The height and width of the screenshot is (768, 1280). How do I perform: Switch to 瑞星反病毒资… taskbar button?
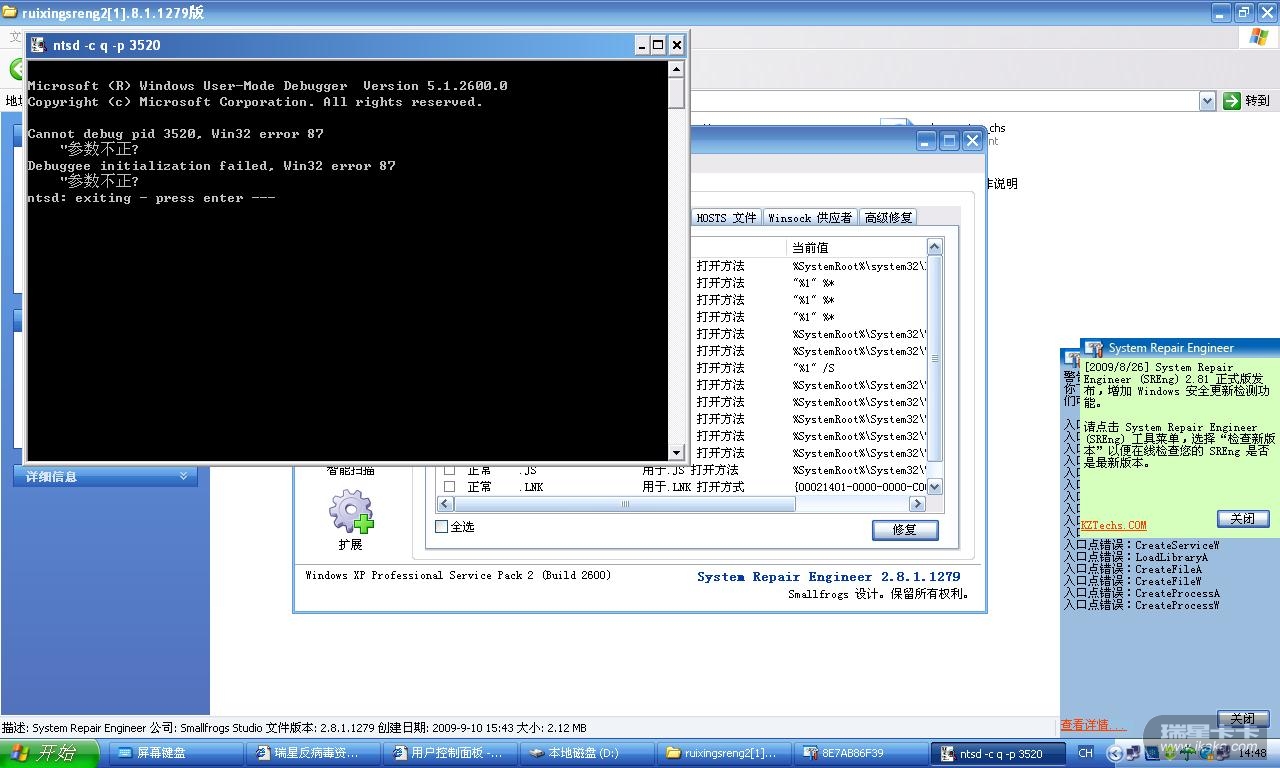313,753
